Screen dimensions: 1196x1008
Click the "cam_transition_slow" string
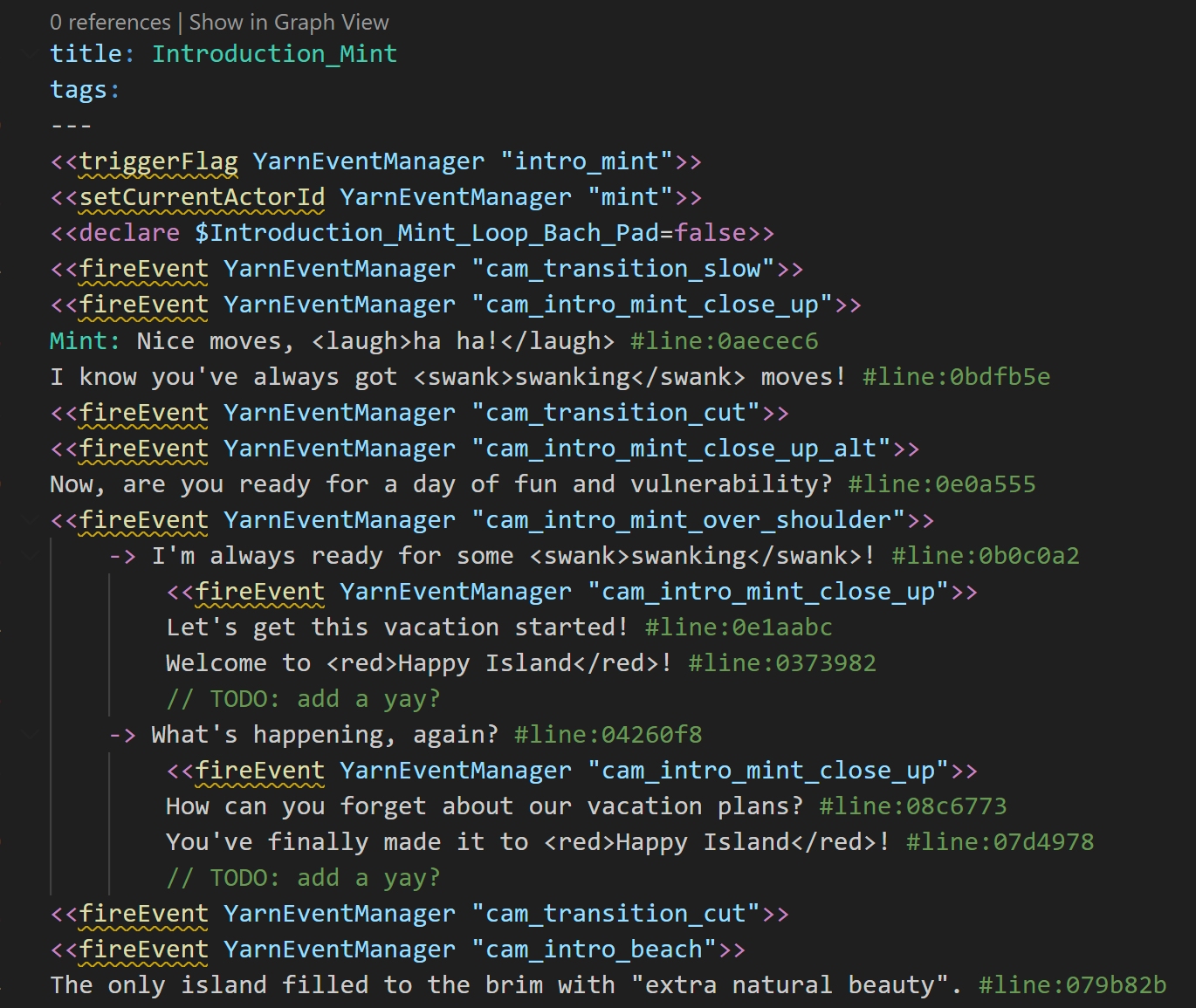[623, 269]
